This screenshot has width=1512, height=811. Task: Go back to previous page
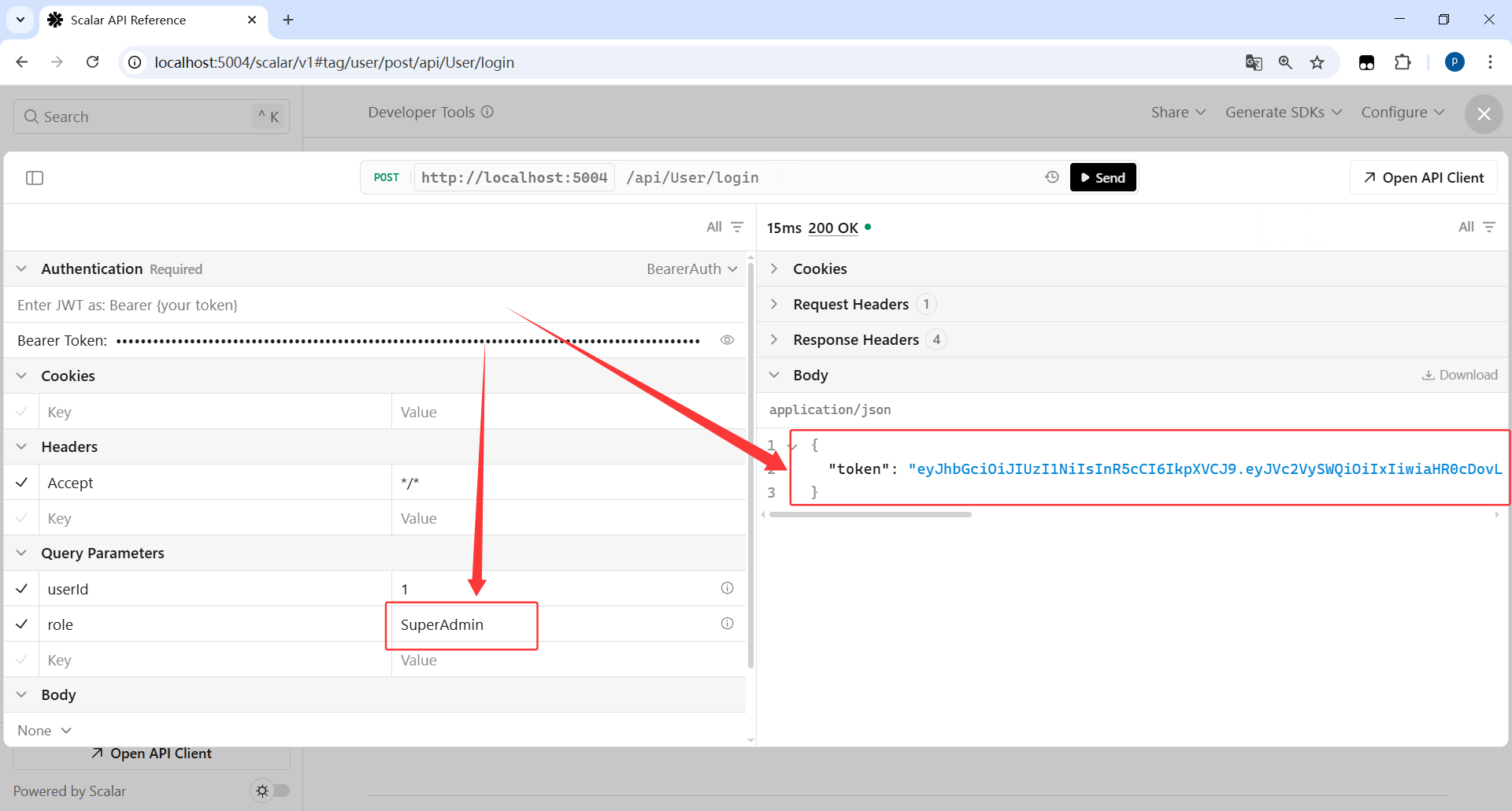22,62
